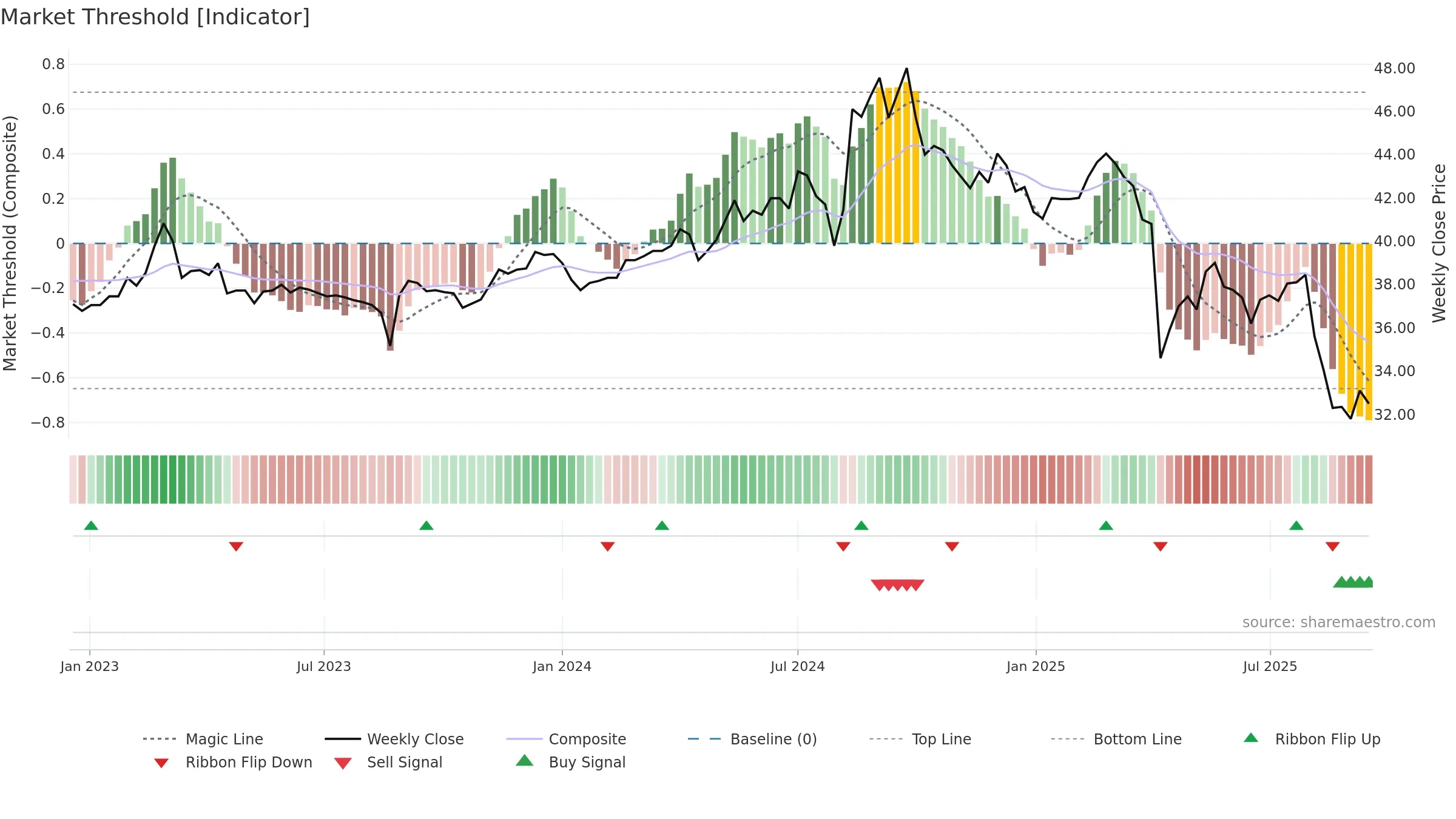1456x819 pixels.
Task: Click the green flip-up triangle between Jul 2023 and Jan 2024
Action: pyautogui.click(x=426, y=525)
